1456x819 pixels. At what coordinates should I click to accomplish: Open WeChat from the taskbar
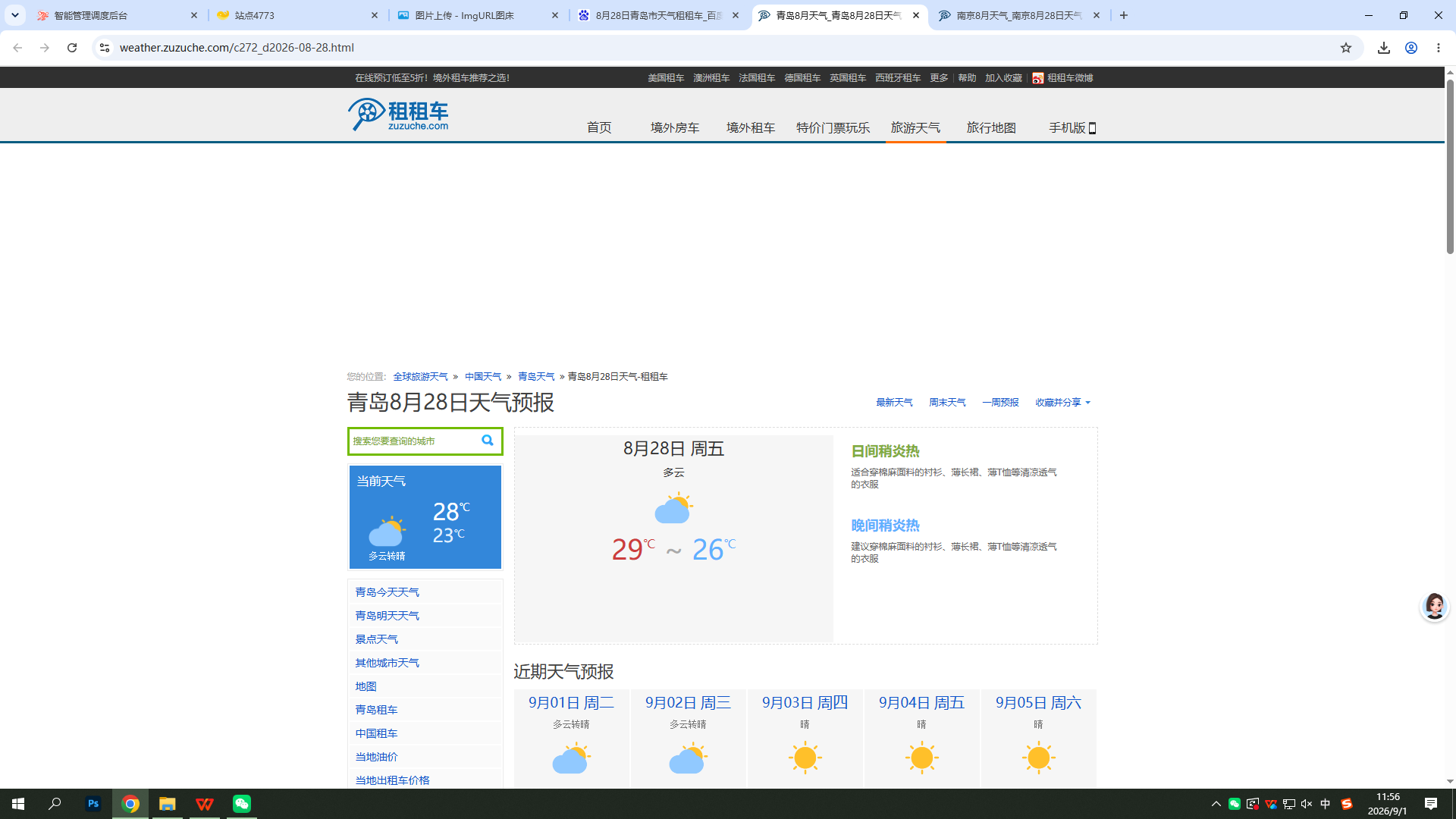tap(242, 804)
